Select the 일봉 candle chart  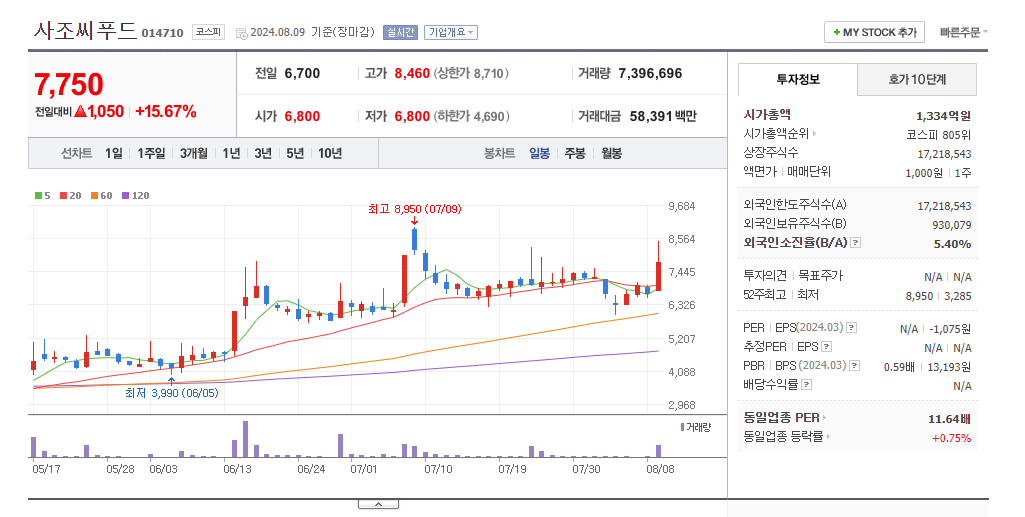[539, 153]
